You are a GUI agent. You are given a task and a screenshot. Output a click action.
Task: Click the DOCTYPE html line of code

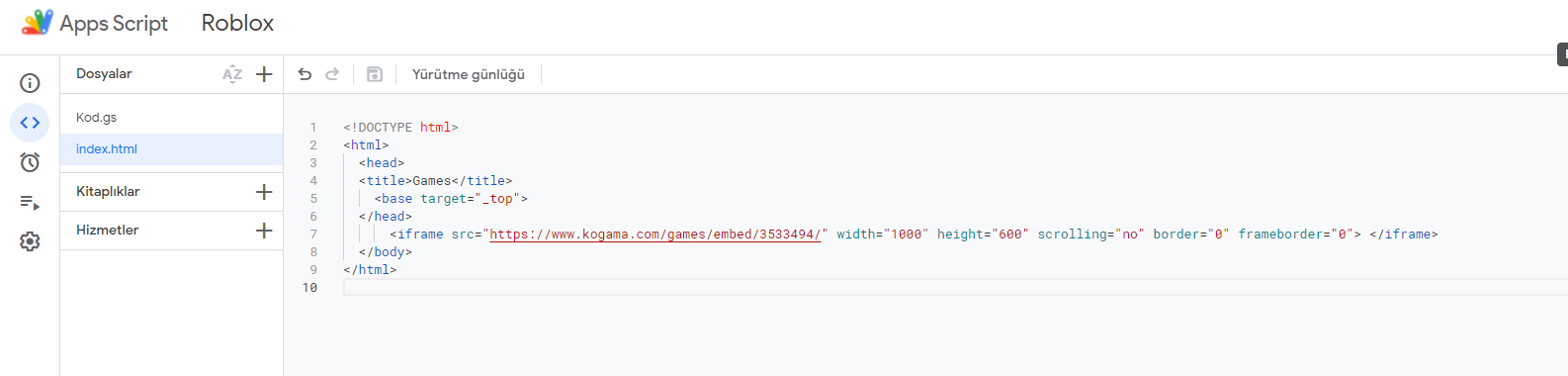[400, 128]
